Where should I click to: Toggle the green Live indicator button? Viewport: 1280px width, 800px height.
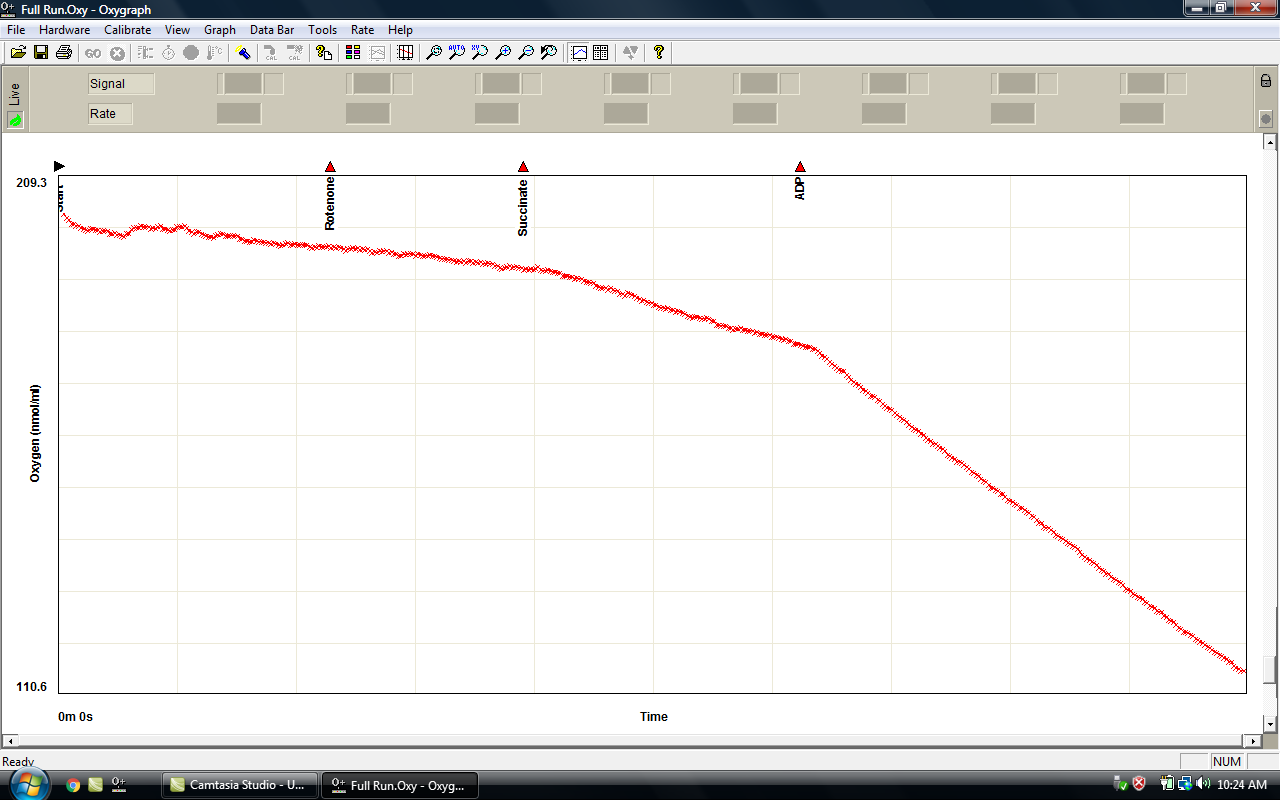point(15,120)
